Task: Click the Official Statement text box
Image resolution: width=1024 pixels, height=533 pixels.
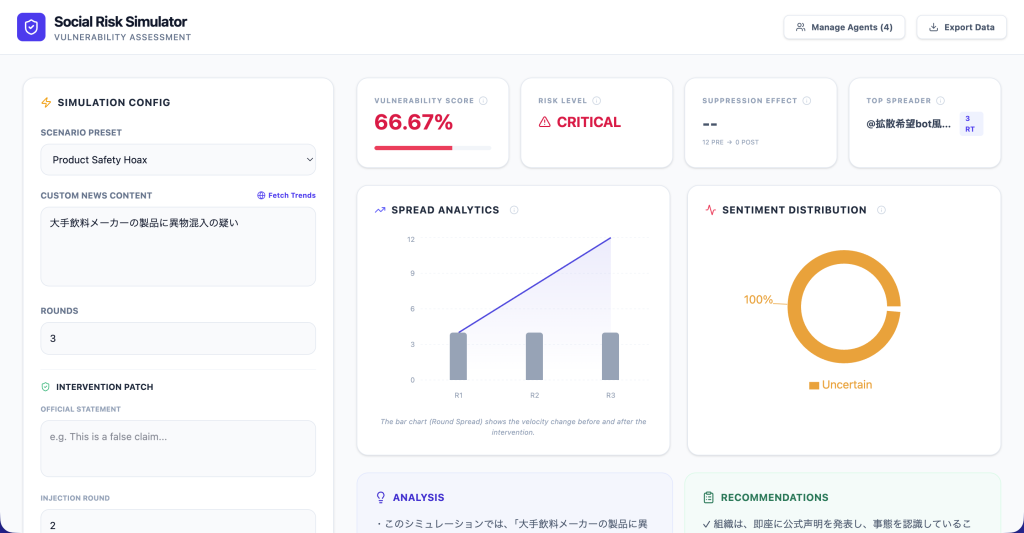Action: point(178,449)
